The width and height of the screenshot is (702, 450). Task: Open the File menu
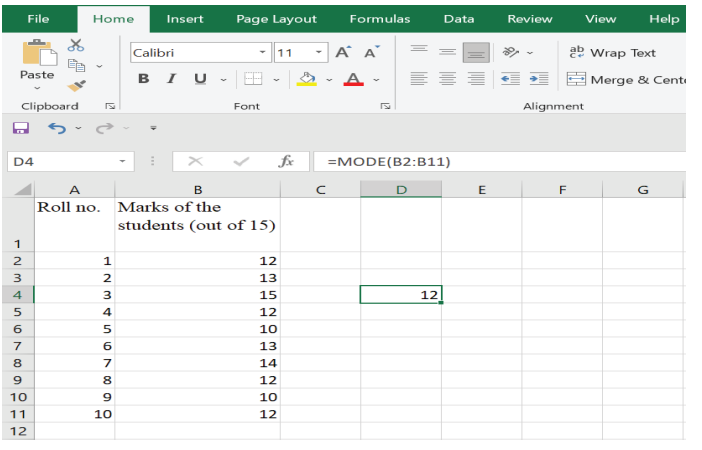38,19
